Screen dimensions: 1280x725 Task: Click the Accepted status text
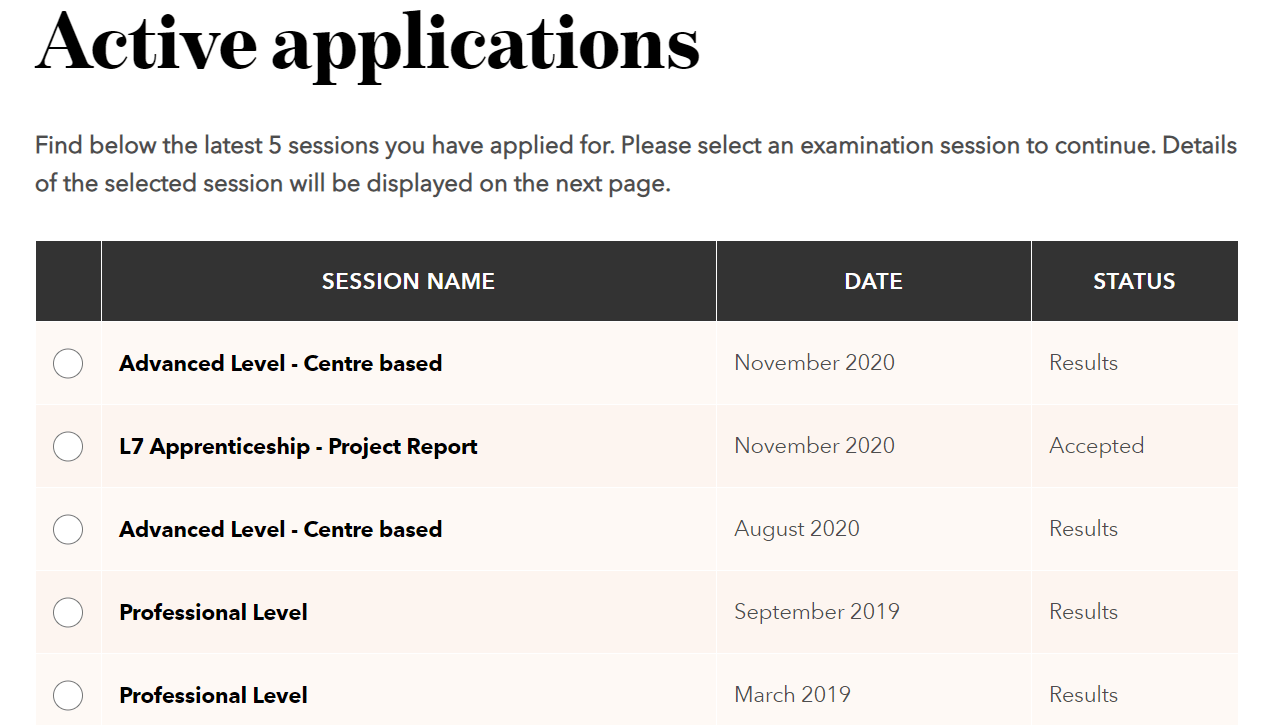pyautogui.click(x=1096, y=446)
